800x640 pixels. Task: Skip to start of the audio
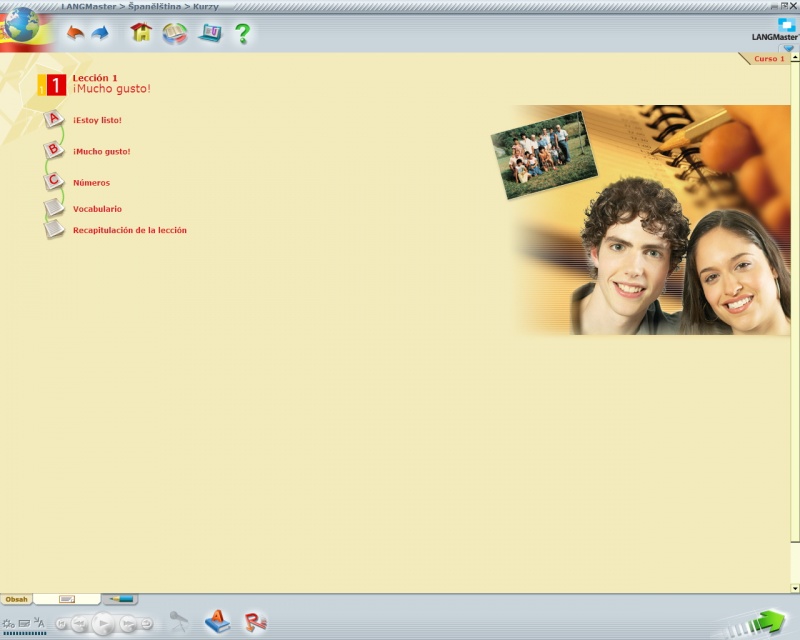(62, 623)
